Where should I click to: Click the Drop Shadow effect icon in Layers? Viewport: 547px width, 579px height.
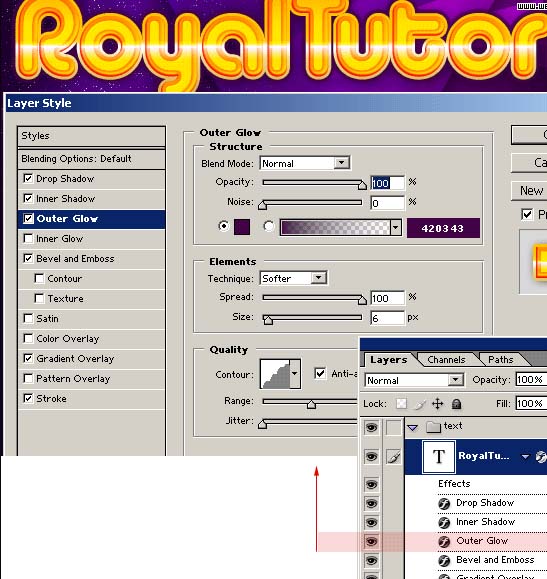pos(444,504)
